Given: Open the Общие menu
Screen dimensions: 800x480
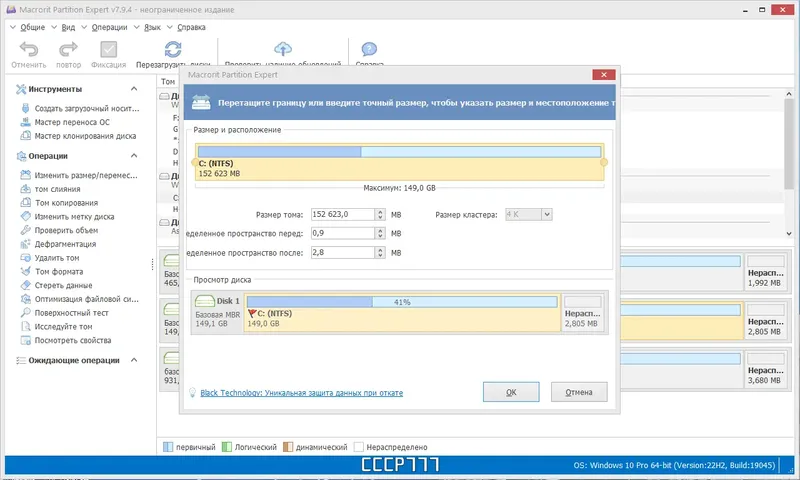Looking at the screenshot, I should click(x=33, y=27).
